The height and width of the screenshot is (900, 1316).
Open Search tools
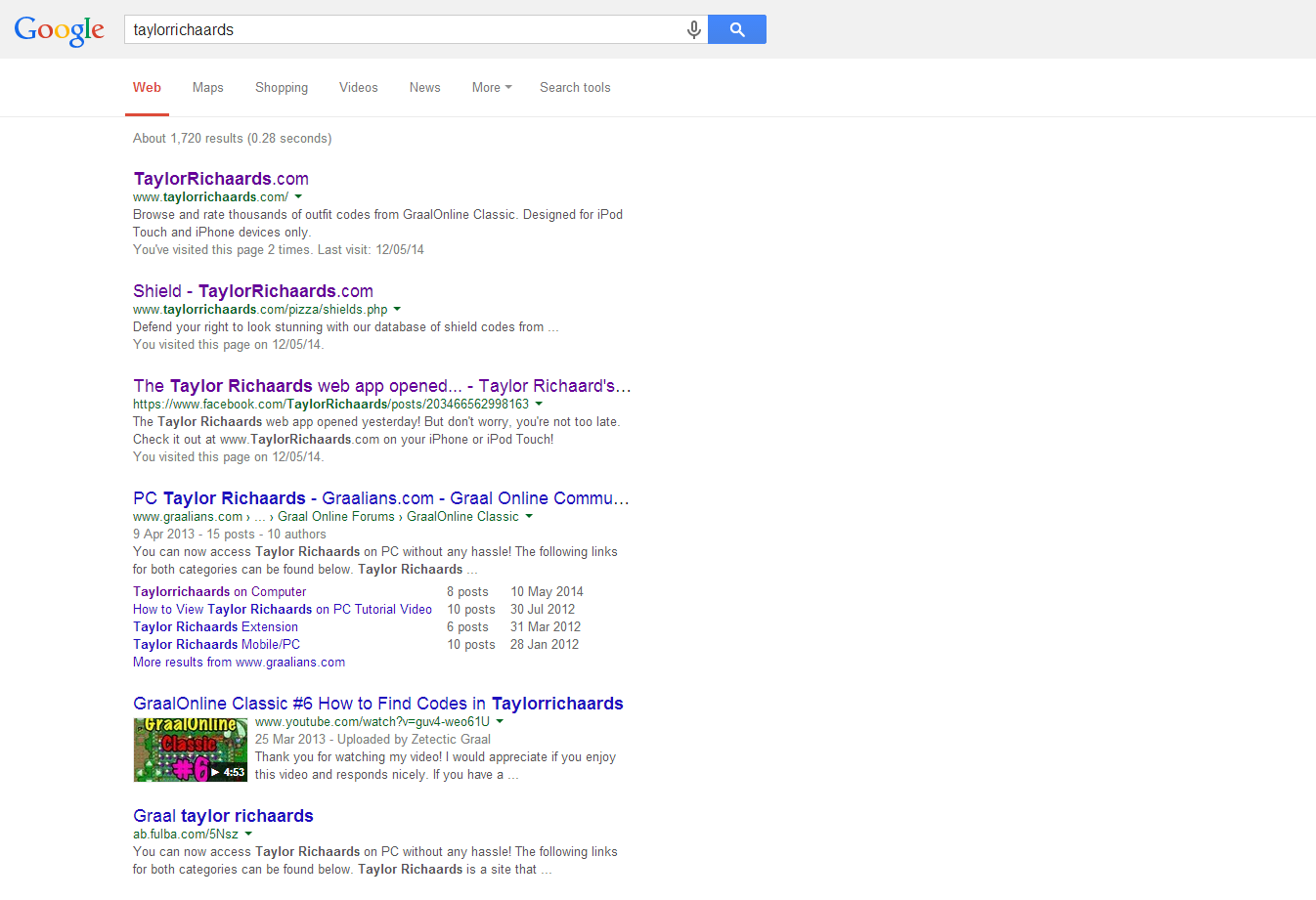pyautogui.click(x=575, y=88)
